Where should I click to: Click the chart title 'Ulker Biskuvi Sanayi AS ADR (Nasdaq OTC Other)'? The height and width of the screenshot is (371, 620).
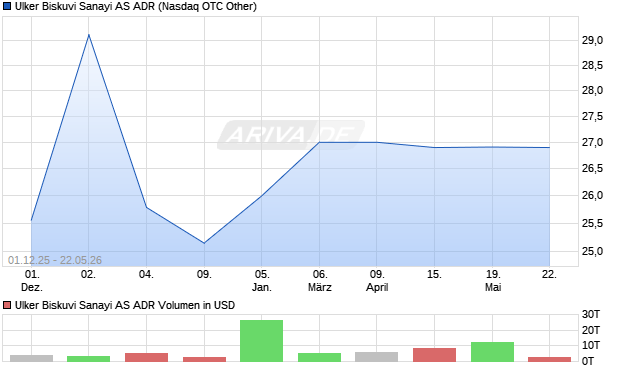click(x=136, y=6)
